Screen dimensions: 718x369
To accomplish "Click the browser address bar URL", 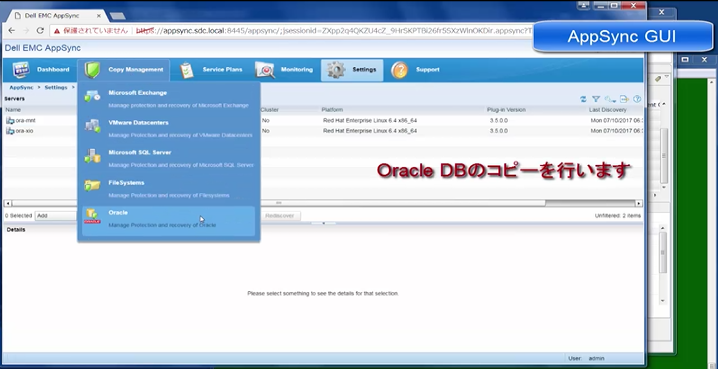I will pyautogui.click(x=334, y=31).
